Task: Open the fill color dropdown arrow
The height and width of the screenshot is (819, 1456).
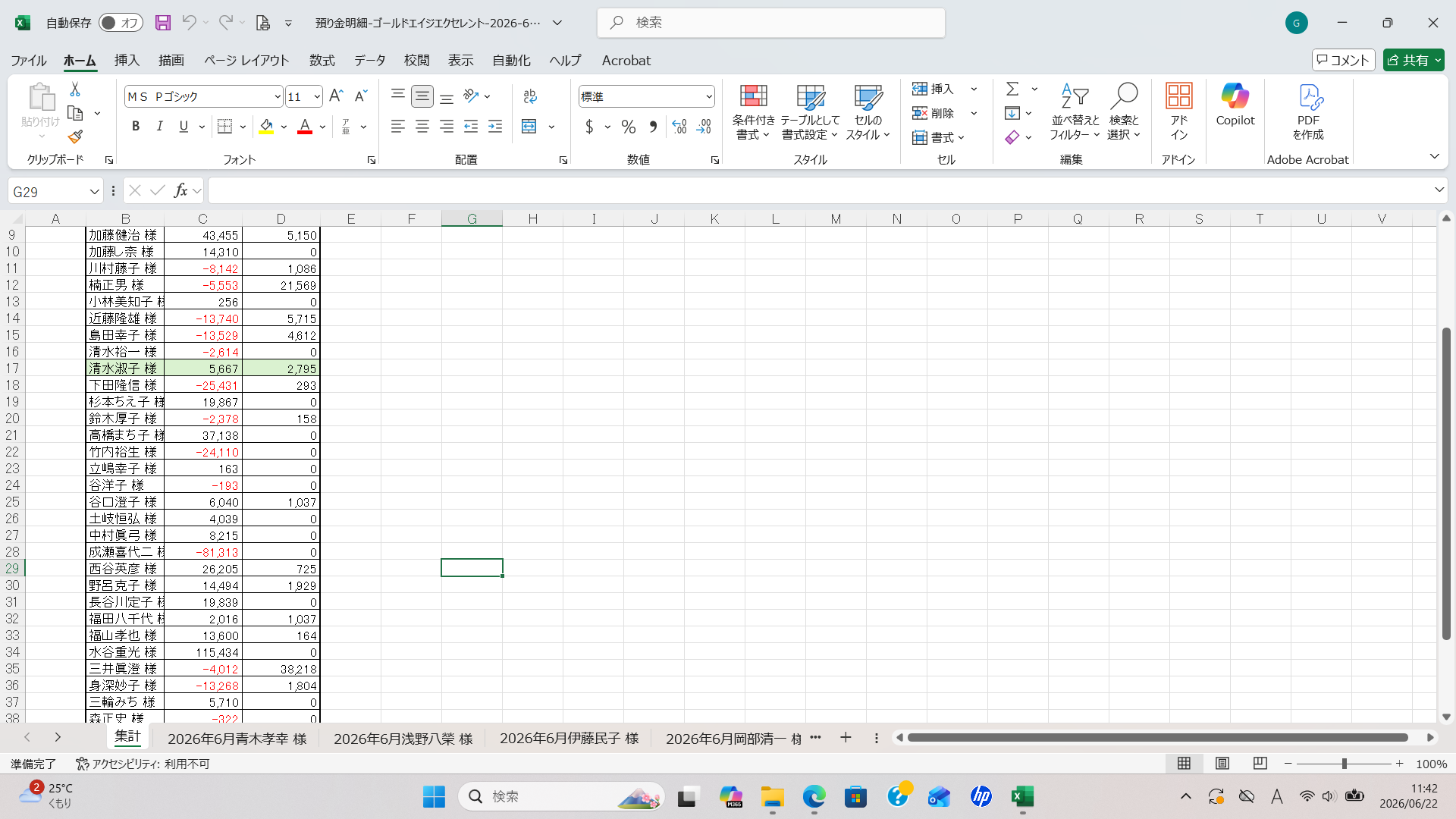Action: pyautogui.click(x=284, y=127)
